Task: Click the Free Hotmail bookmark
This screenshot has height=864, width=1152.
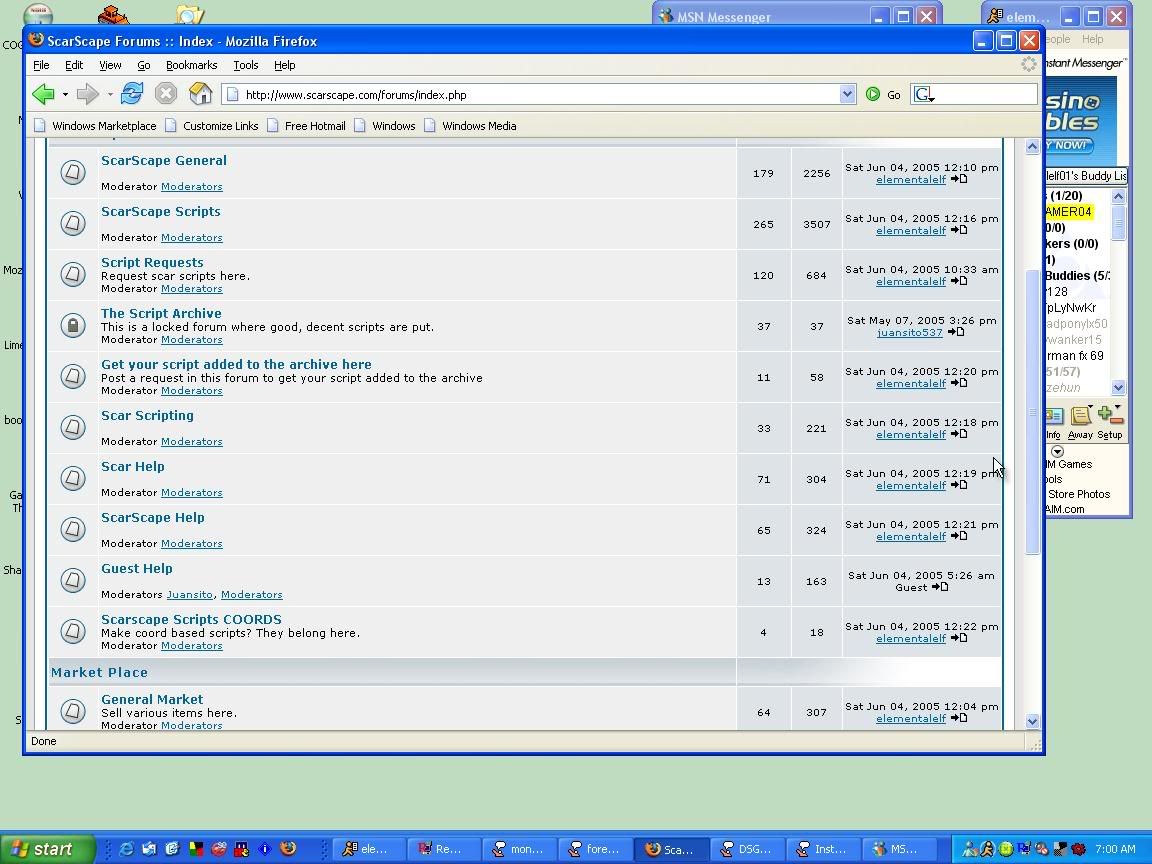Action: click(x=315, y=126)
